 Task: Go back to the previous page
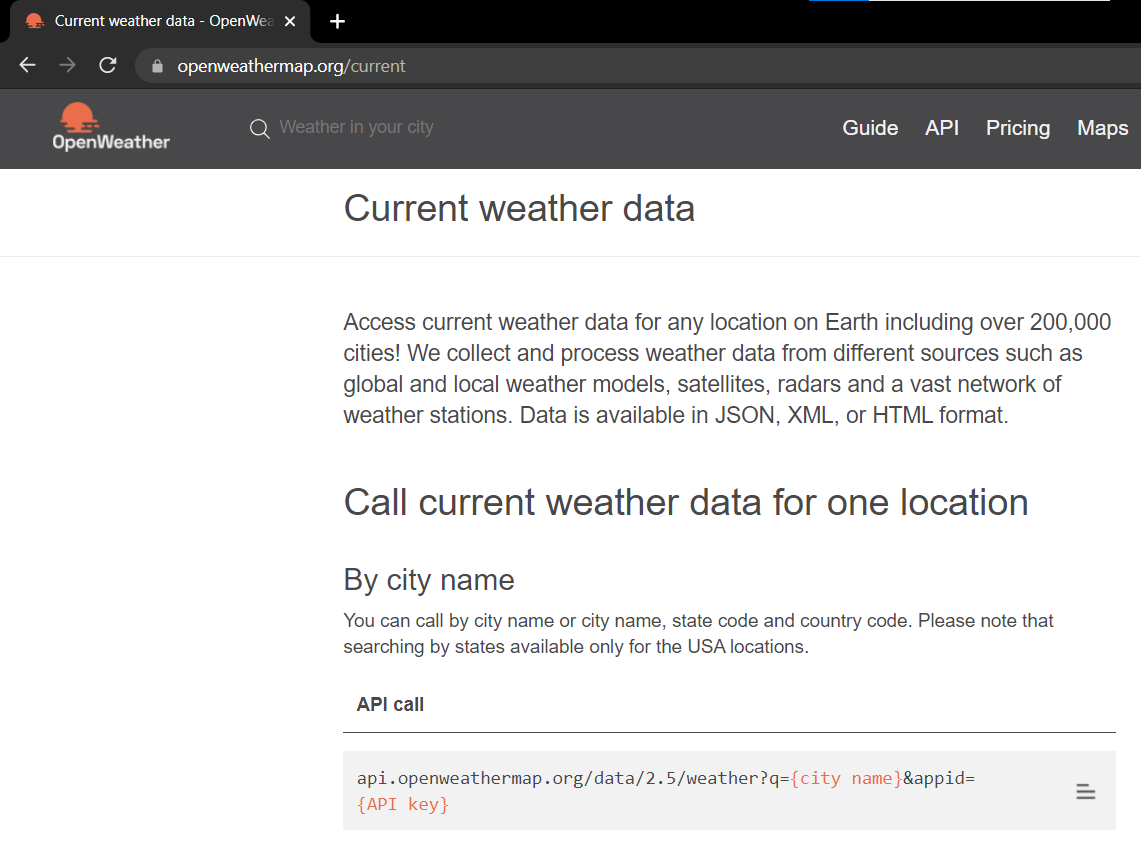28,66
